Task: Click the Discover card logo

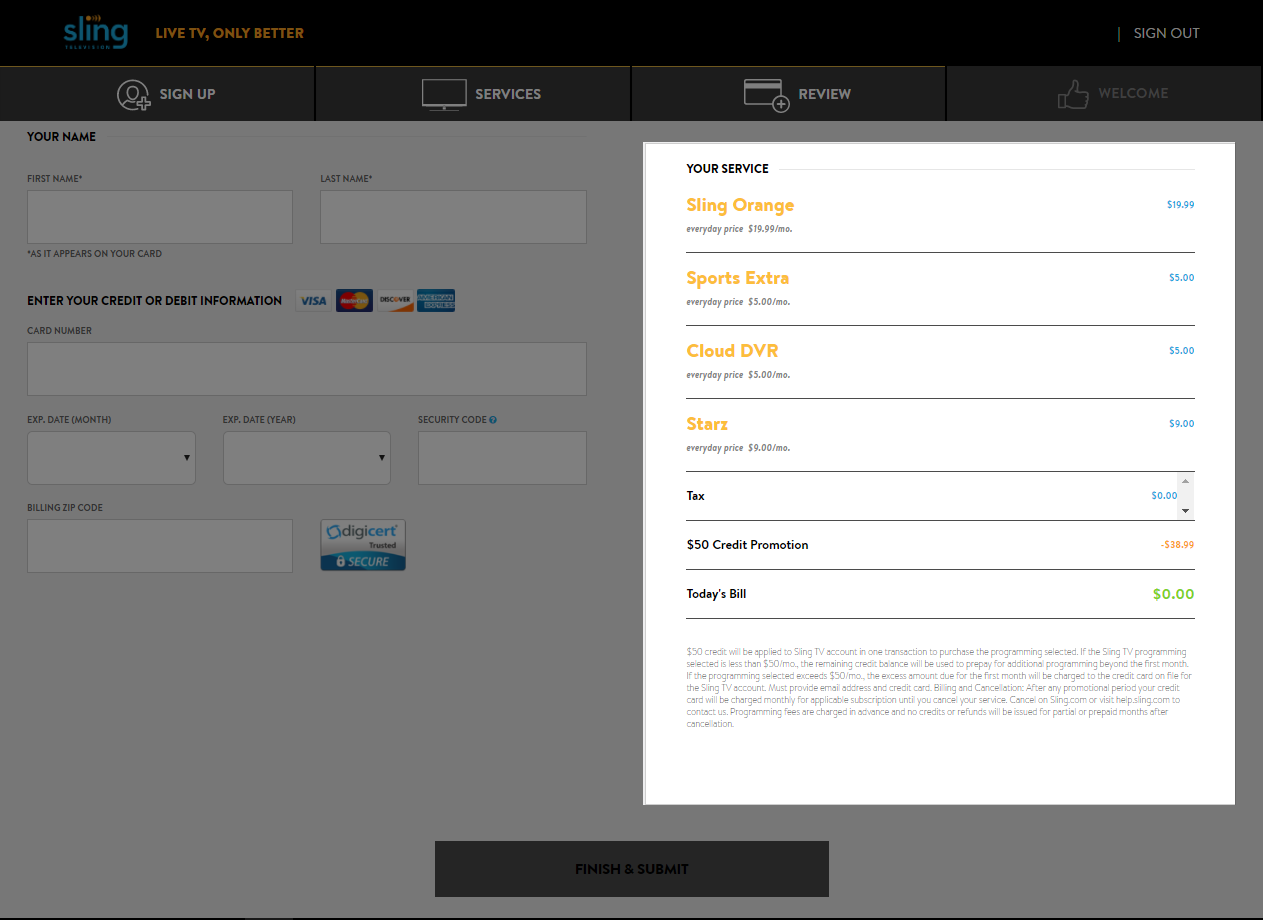Action: [395, 300]
